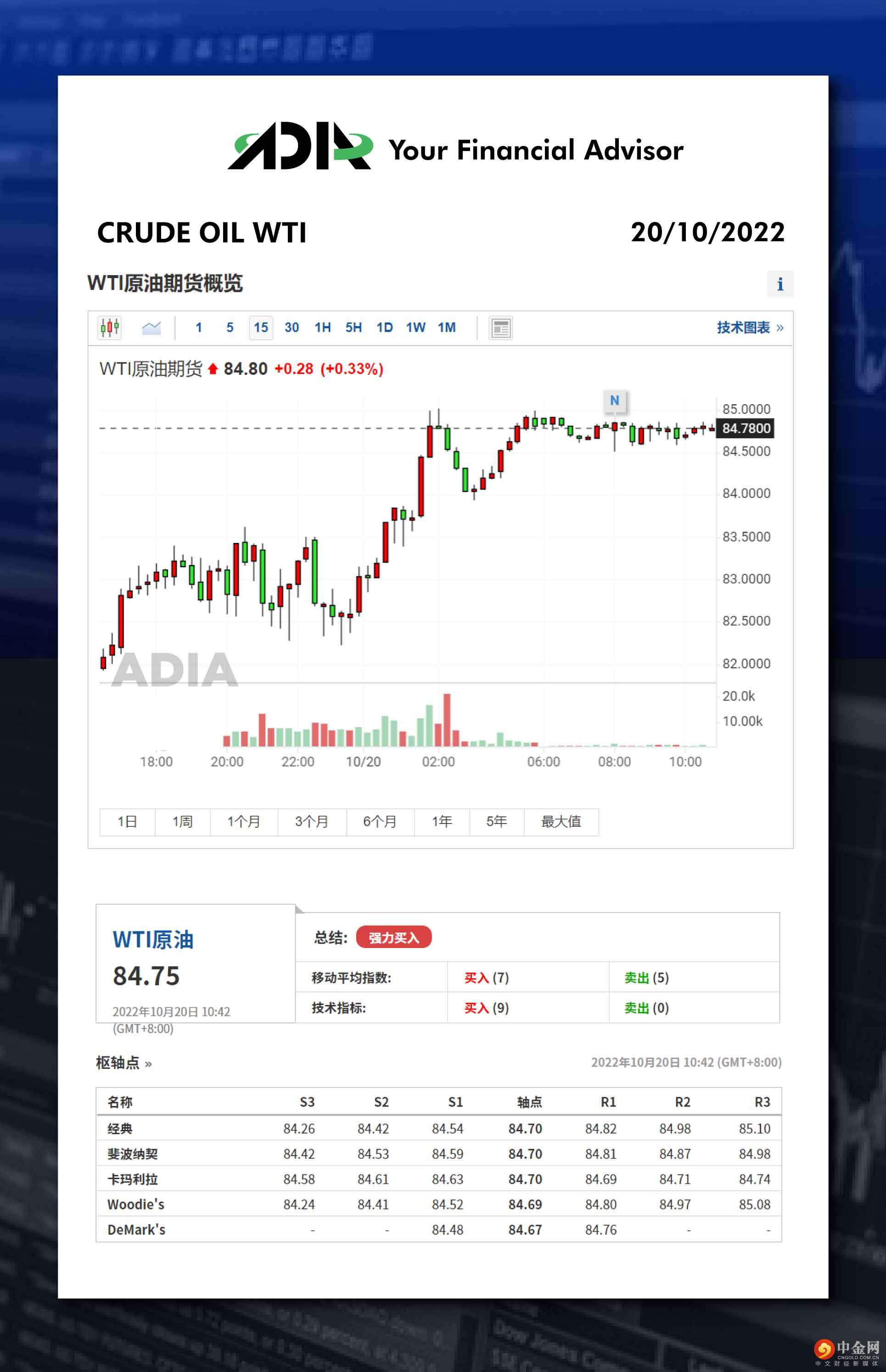886x1372 pixels.
Task: Click the ADIA logo at the top
Action: point(300,147)
